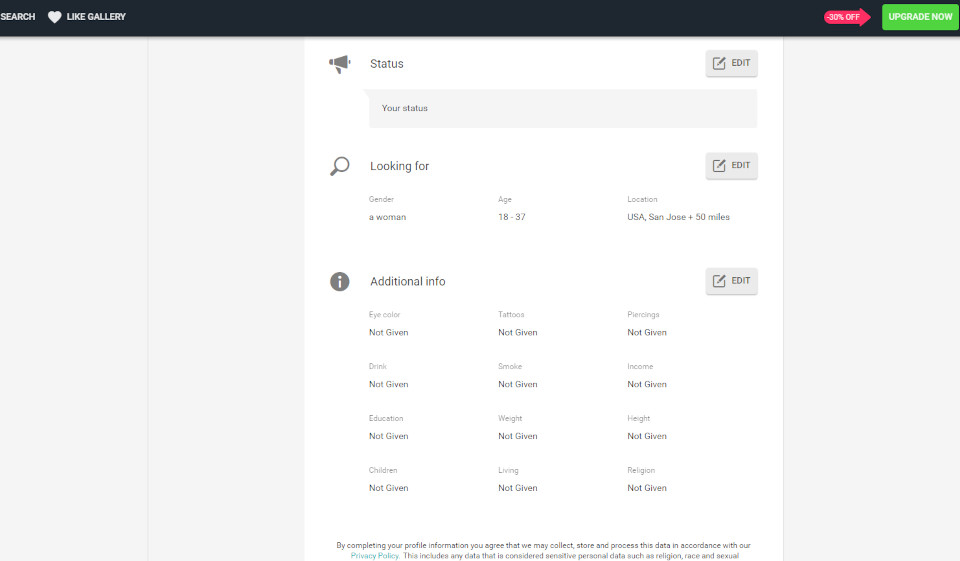Click the gender value 'a woman'
Screen dimensions: 960x561
(x=387, y=217)
